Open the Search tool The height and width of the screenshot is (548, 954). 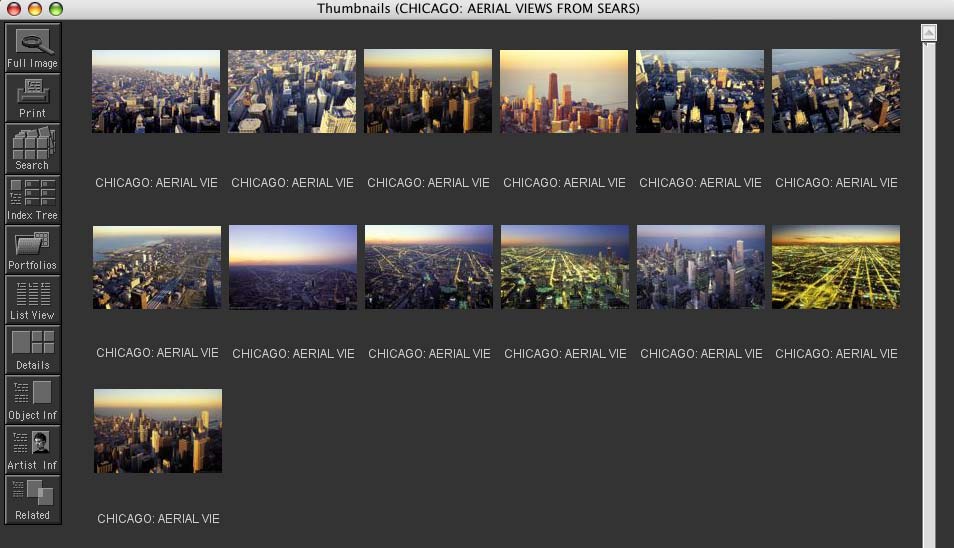33,149
